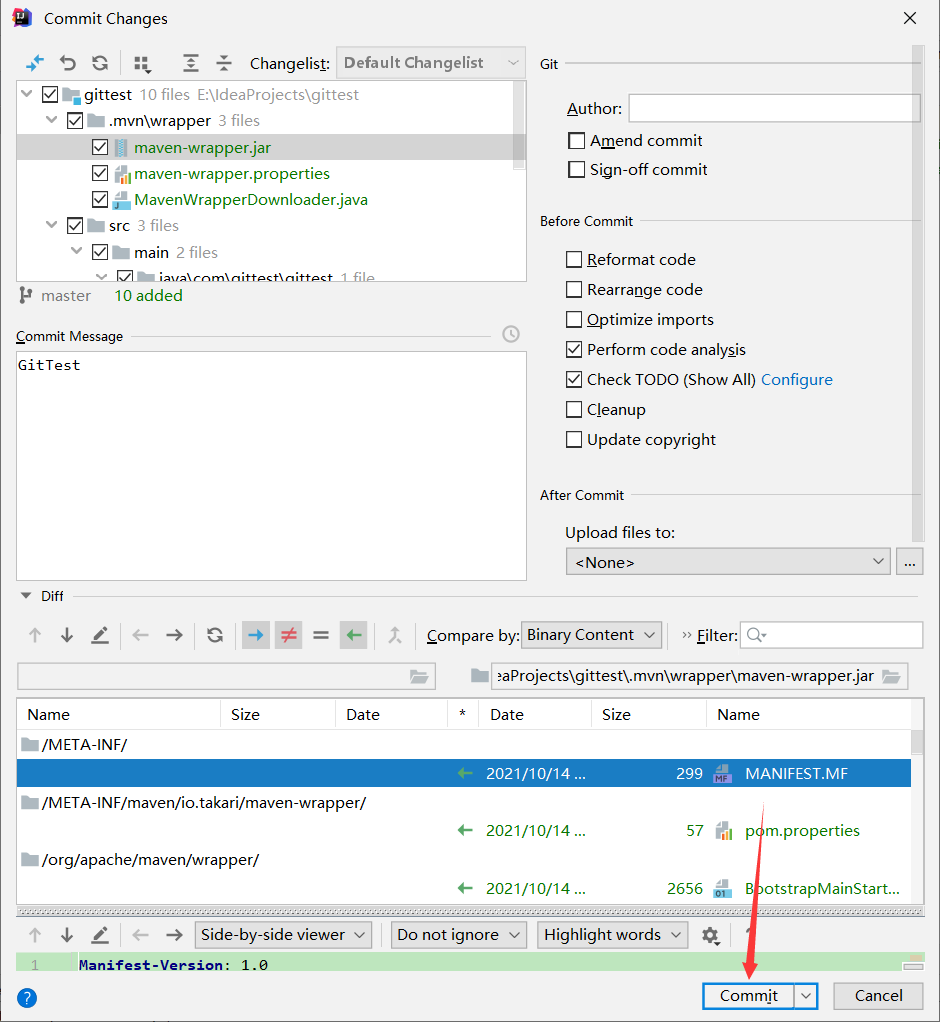Refresh changes in the top toolbar
This screenshot has height=1022, width=940.
(100, 63)
